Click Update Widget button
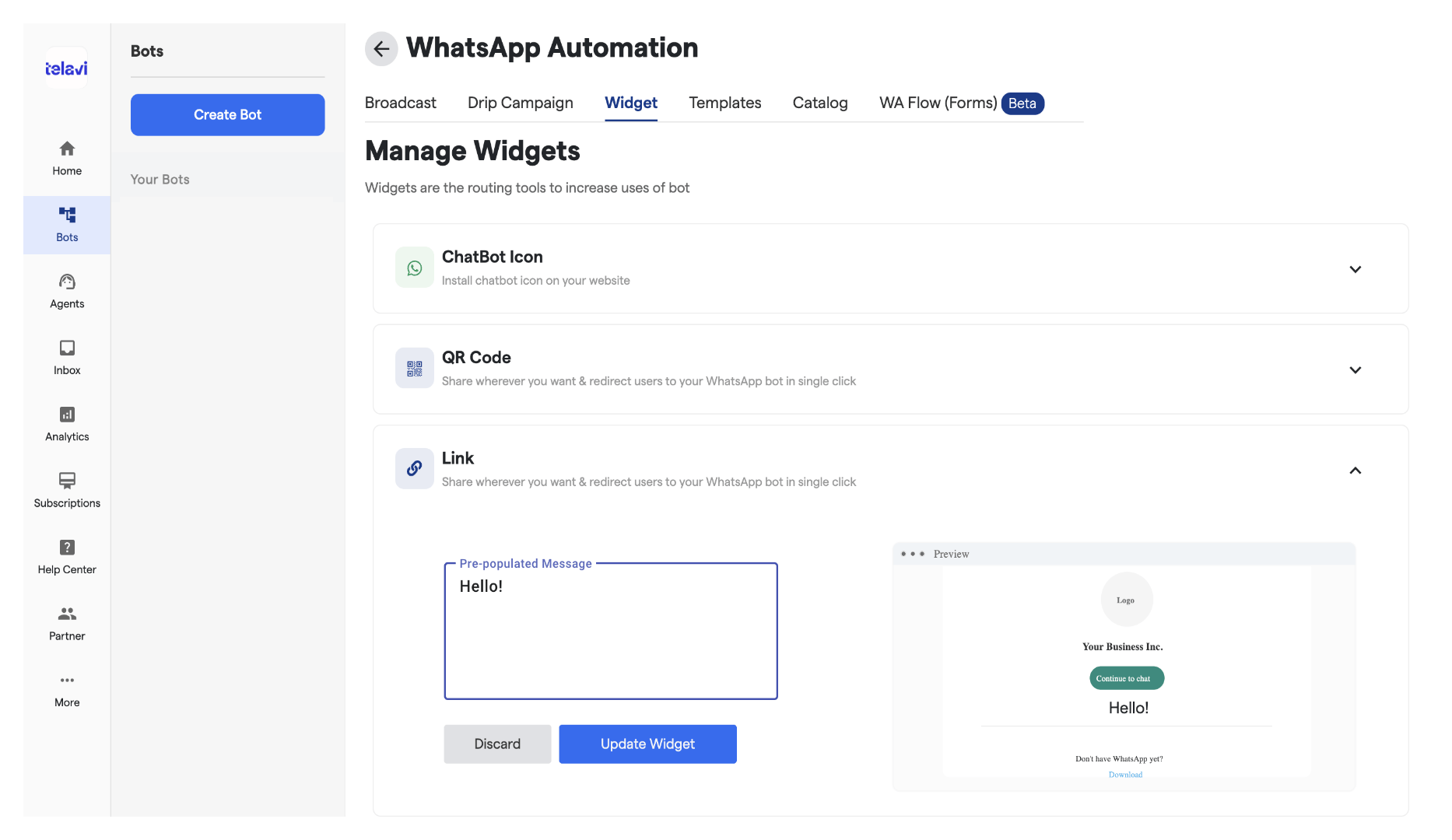The height and width of the screenshot is (840, 1452). [647, 744]
